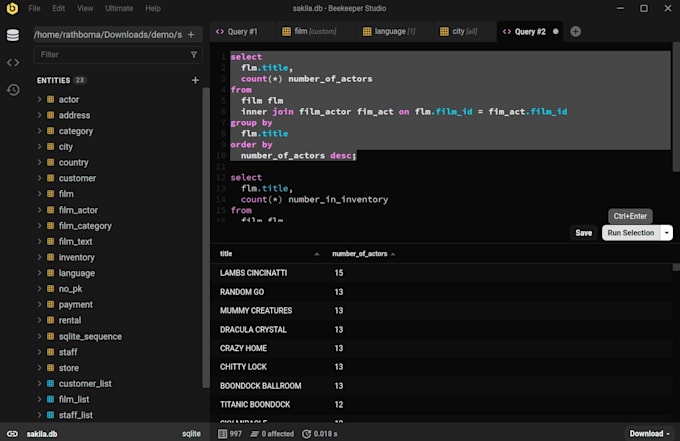The image size is (680, 441).
Task: Open the Edit menu
Action: click(x=59, y=8)
